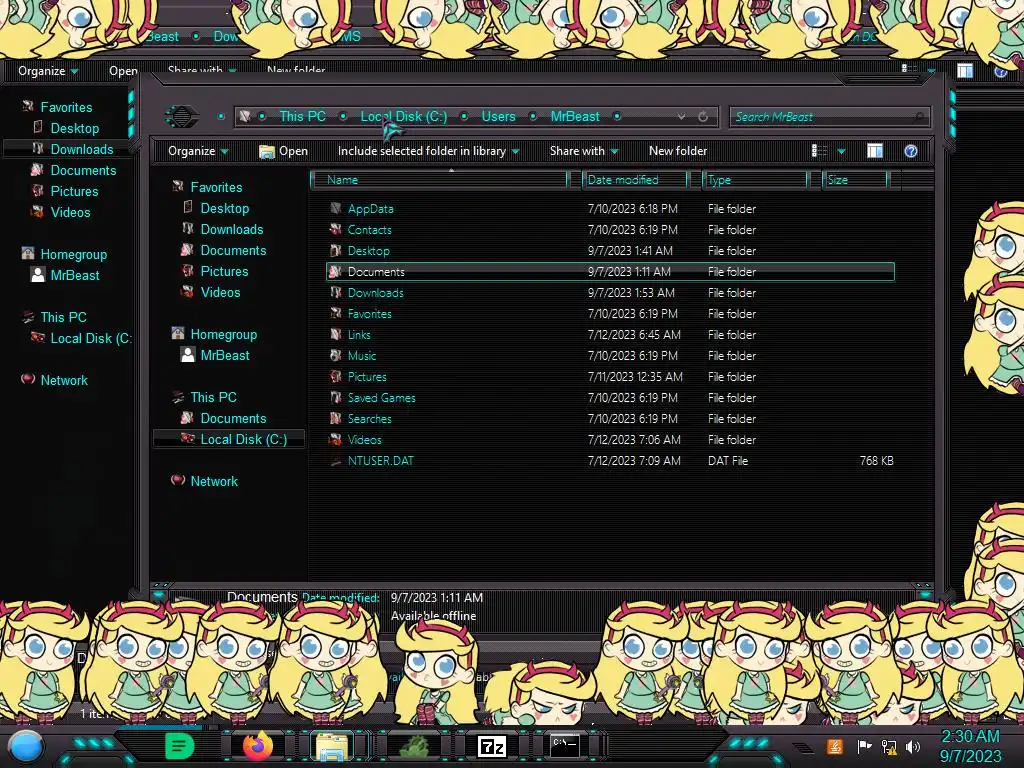Click the Saved Games folder icon

pyautogui.click(x=336, y=398)
